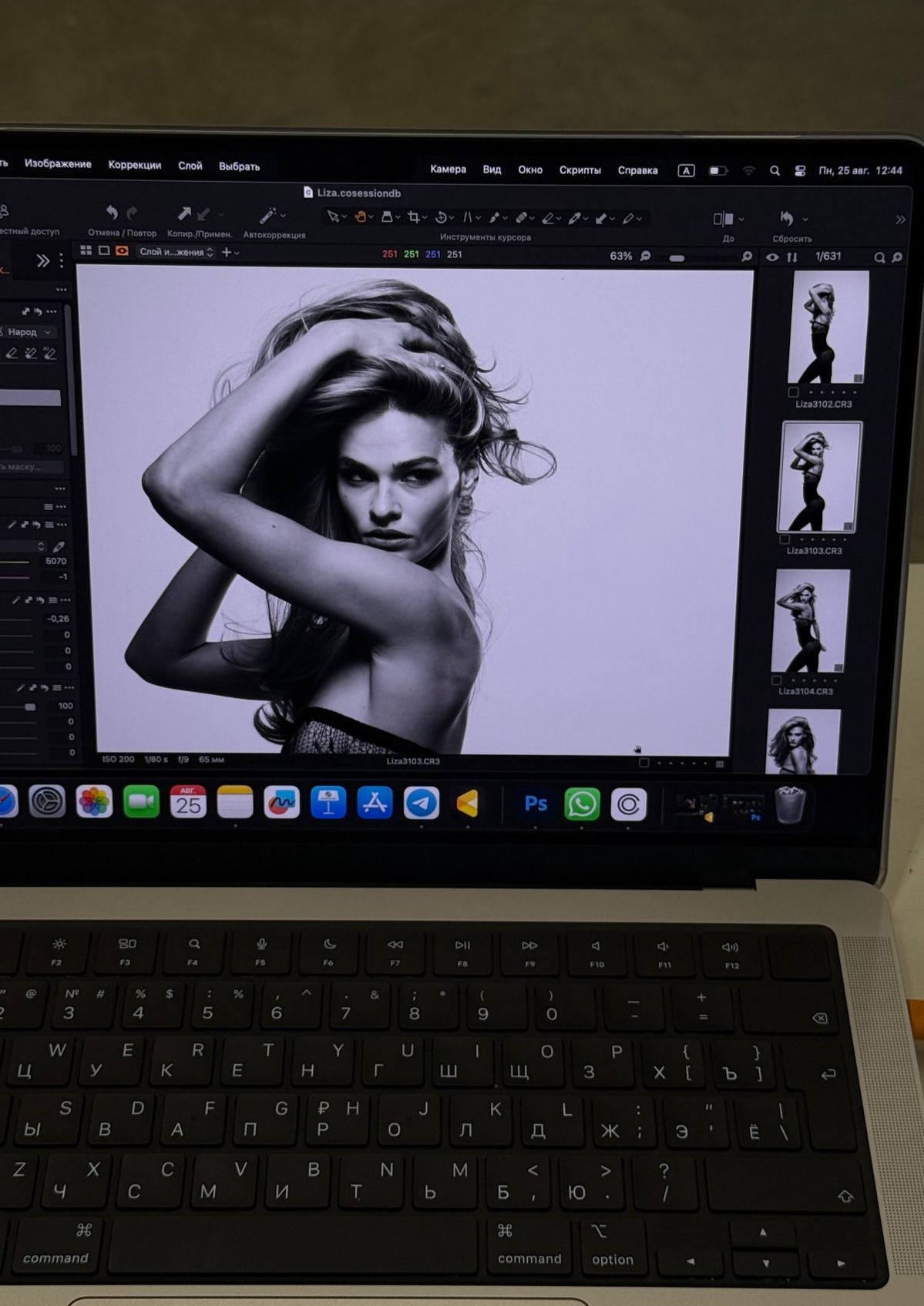Screen dimensions: 924x1306
Task: Click the -0,26 value field
Action: click(x=58, y=619)
